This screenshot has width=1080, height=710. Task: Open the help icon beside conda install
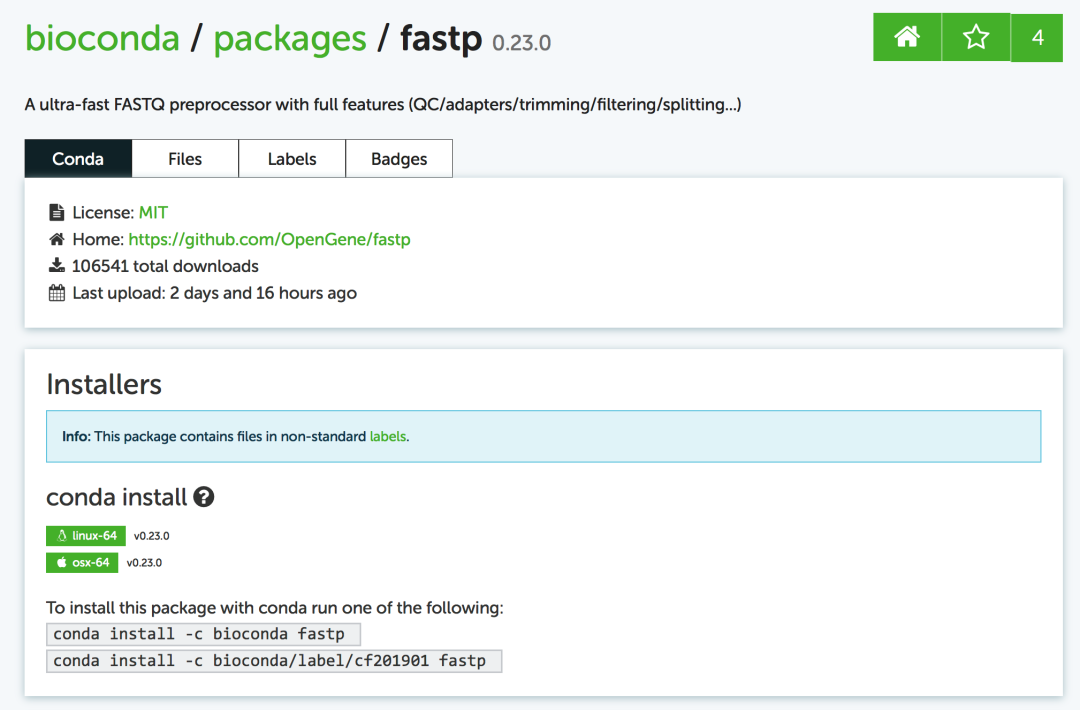point(203,497)
